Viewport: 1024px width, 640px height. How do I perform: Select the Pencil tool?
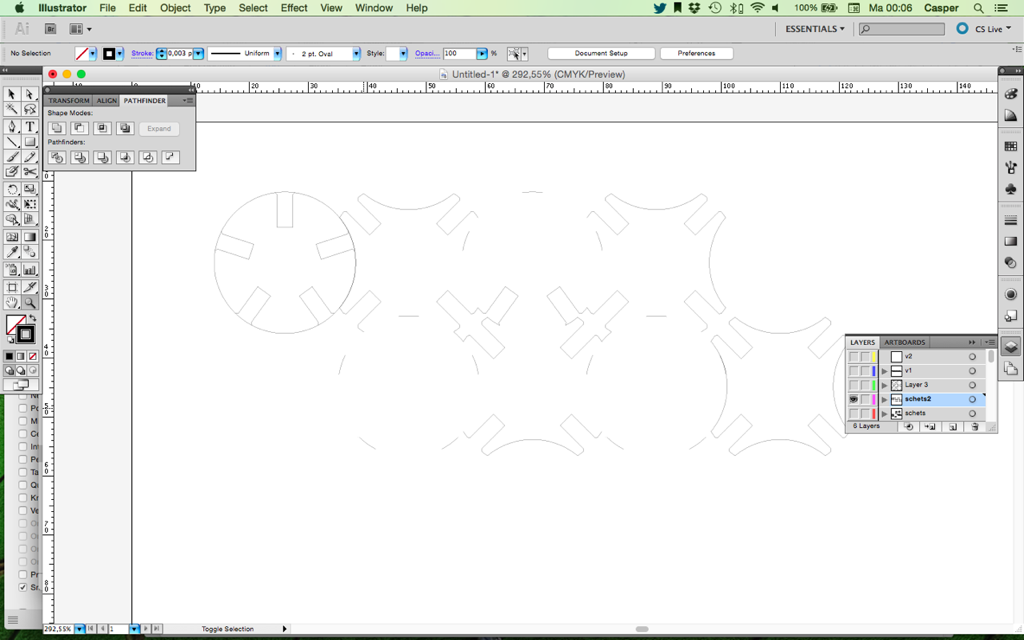(29, 157)
